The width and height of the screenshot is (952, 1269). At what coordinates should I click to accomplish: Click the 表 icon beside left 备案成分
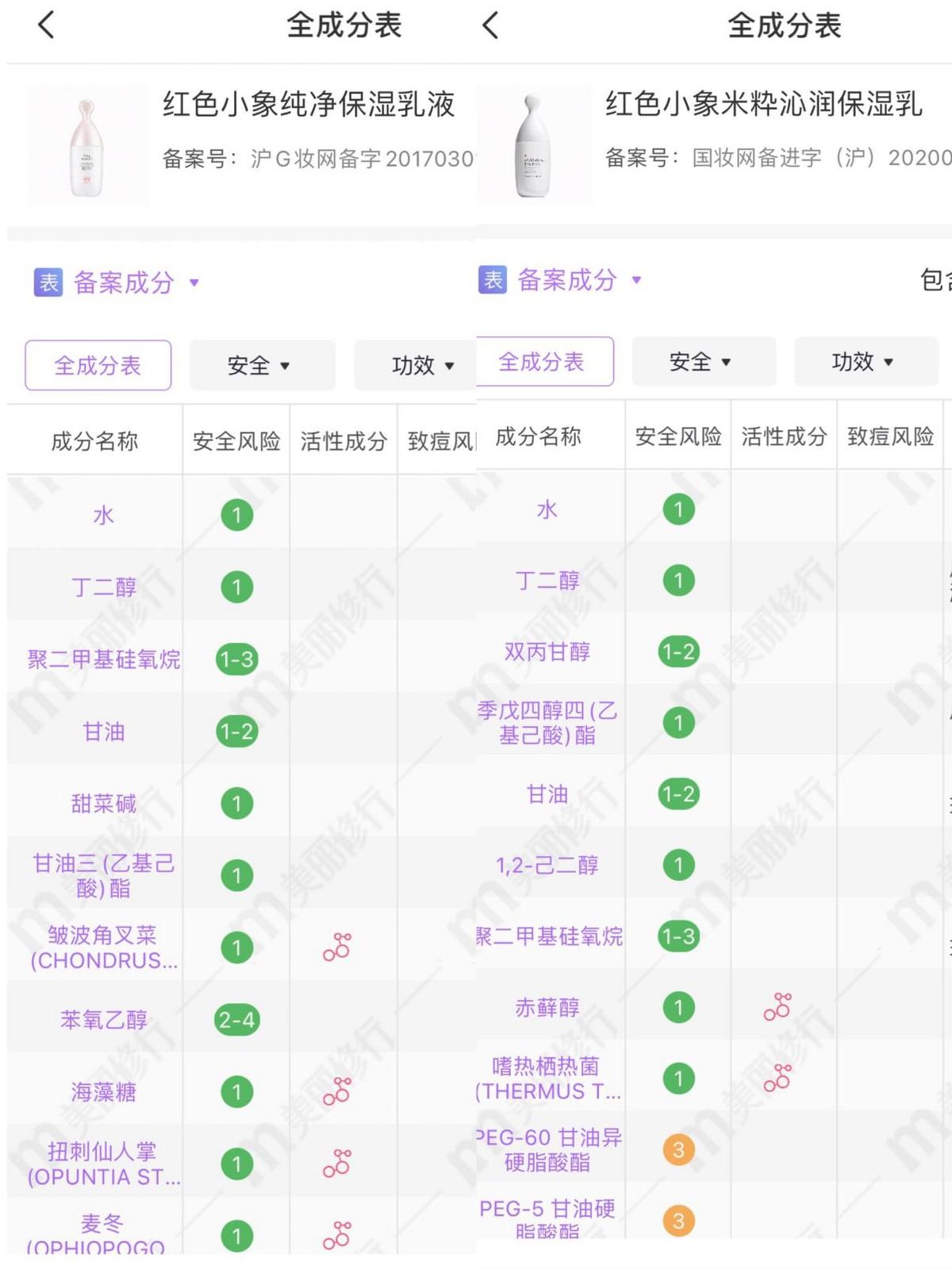pos(48,283)
